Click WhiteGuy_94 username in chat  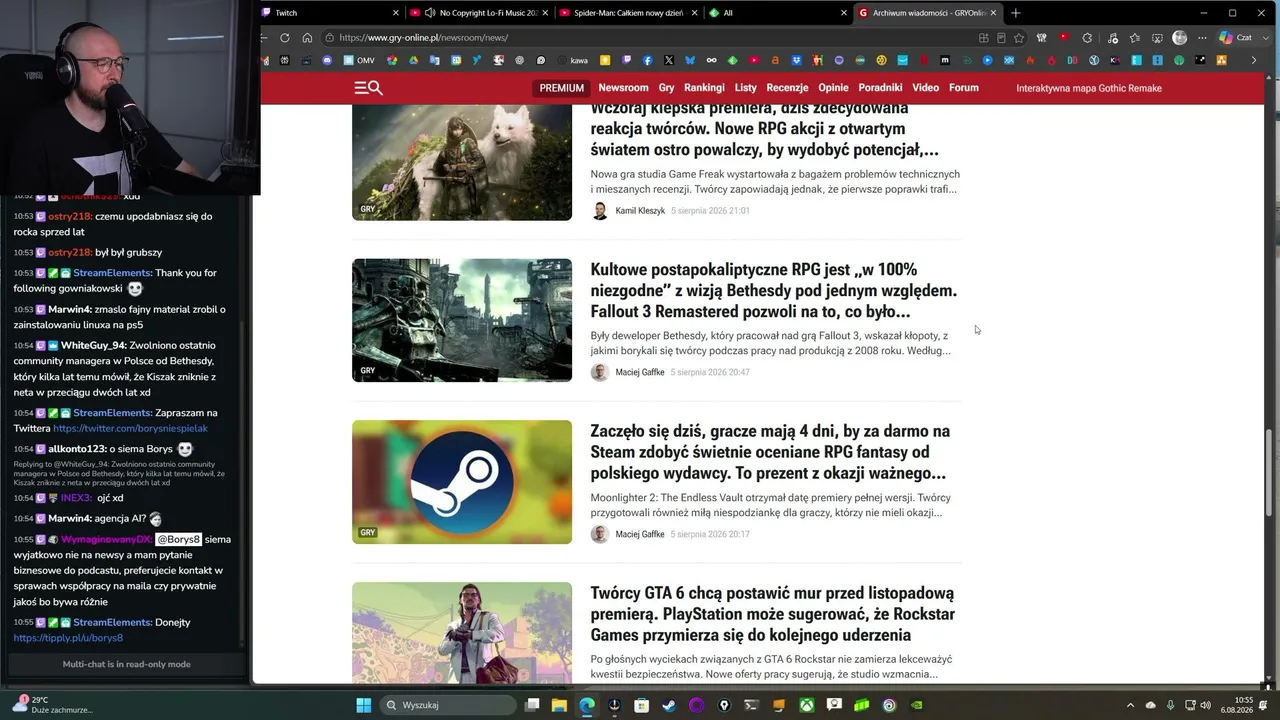tap(93, 346)
